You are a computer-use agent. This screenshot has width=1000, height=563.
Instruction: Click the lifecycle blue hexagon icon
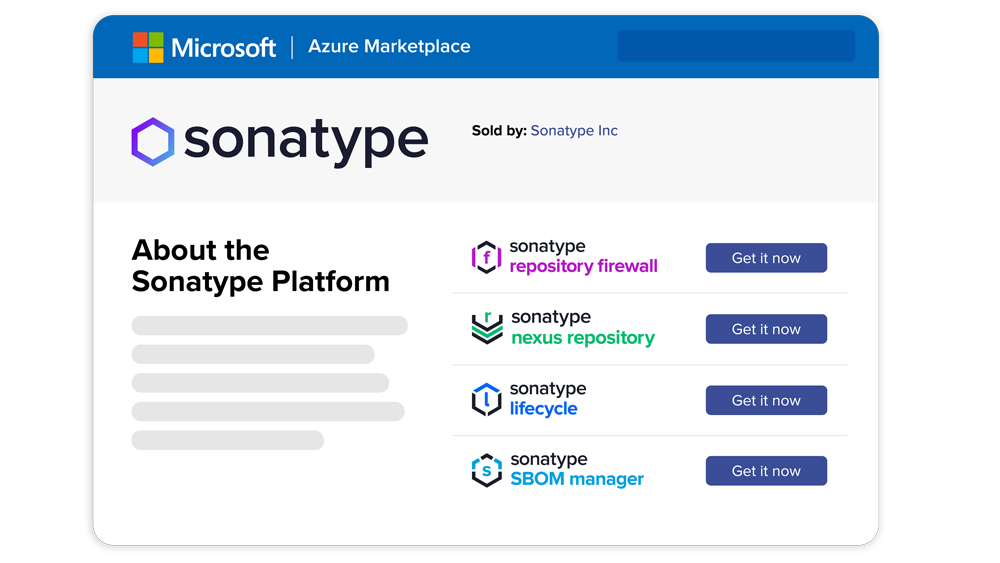tap(486, 399)
